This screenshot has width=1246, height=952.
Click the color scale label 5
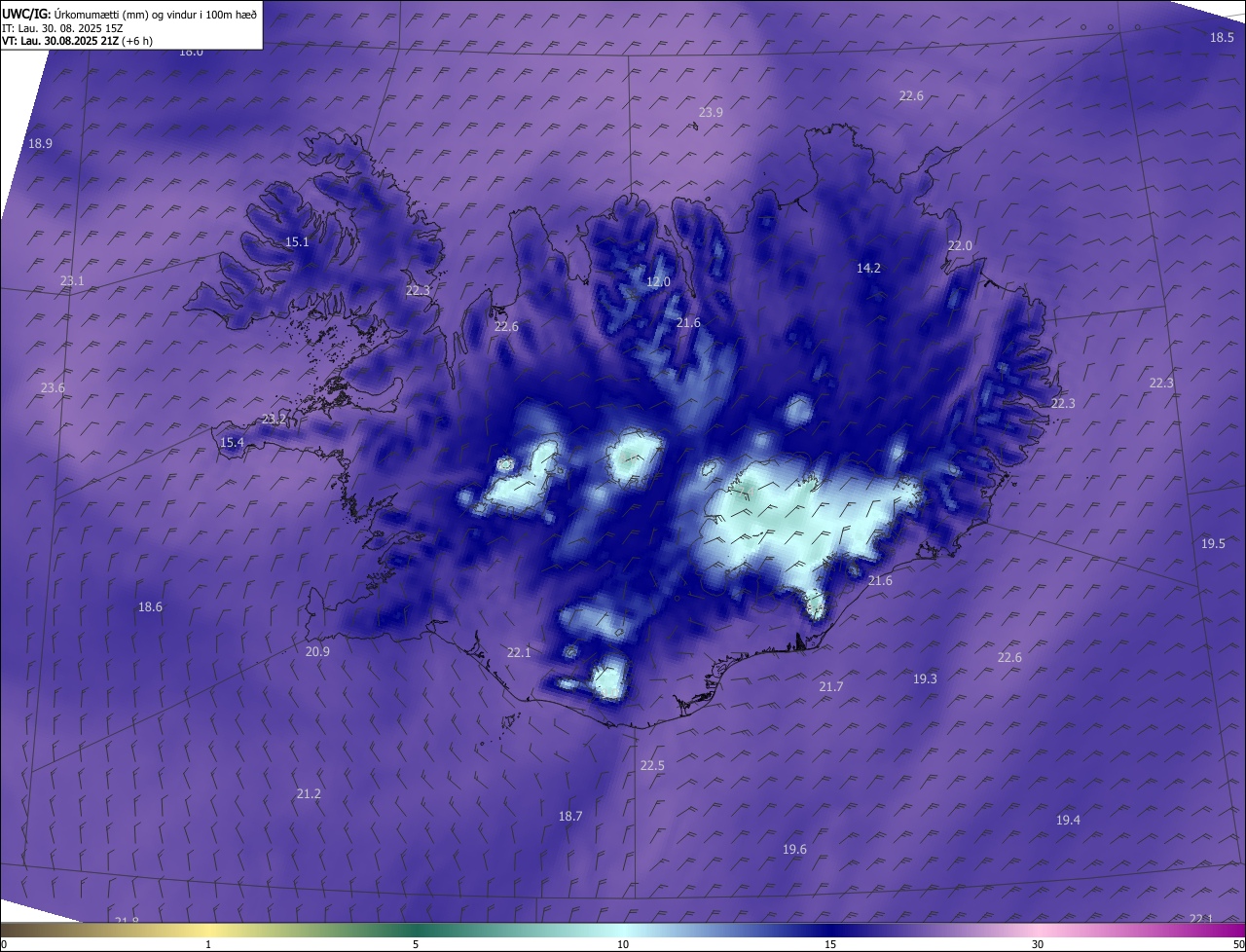[416, 944]
